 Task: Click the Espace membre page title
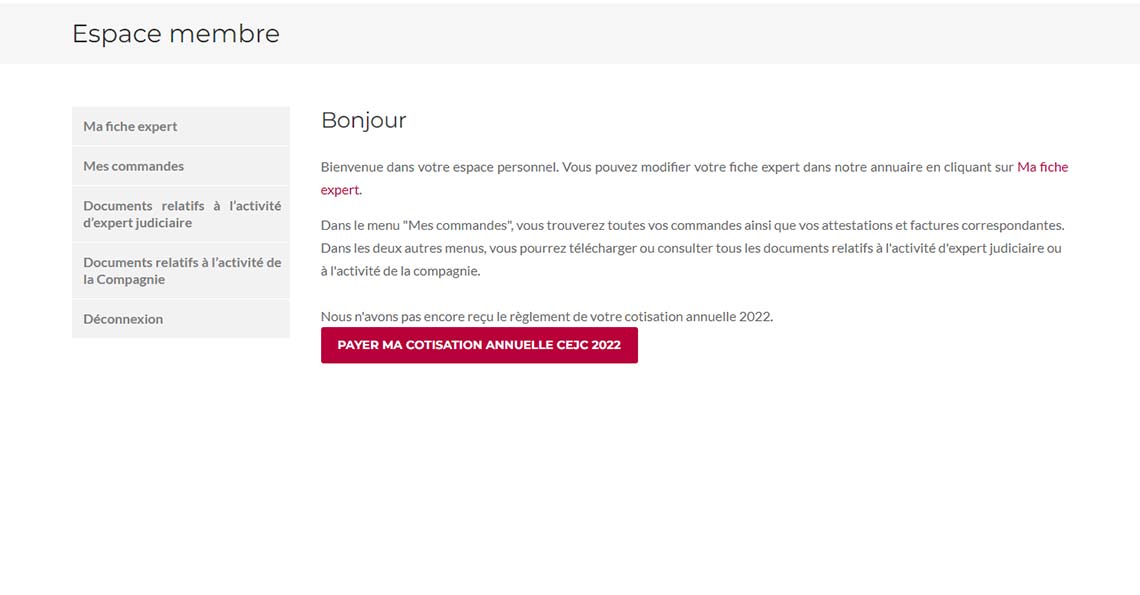176,33
